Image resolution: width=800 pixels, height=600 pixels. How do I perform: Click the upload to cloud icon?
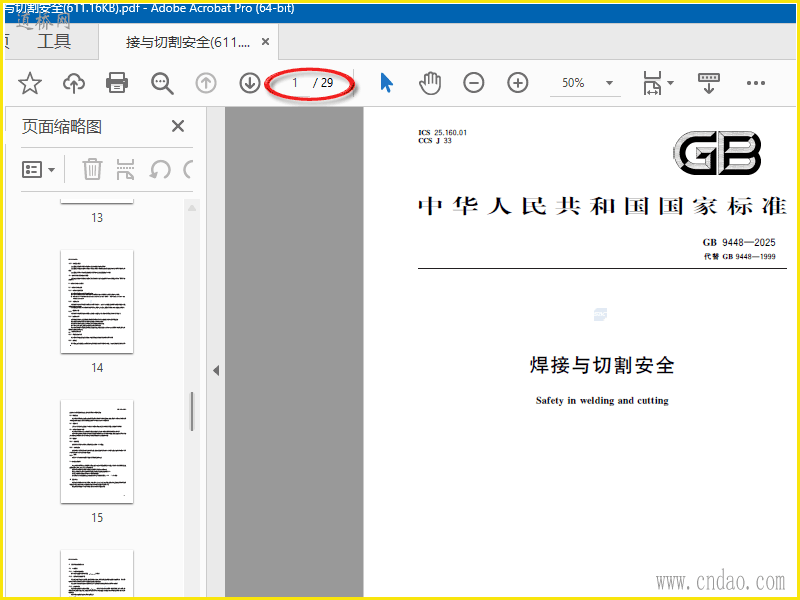(x=73, y=83)
